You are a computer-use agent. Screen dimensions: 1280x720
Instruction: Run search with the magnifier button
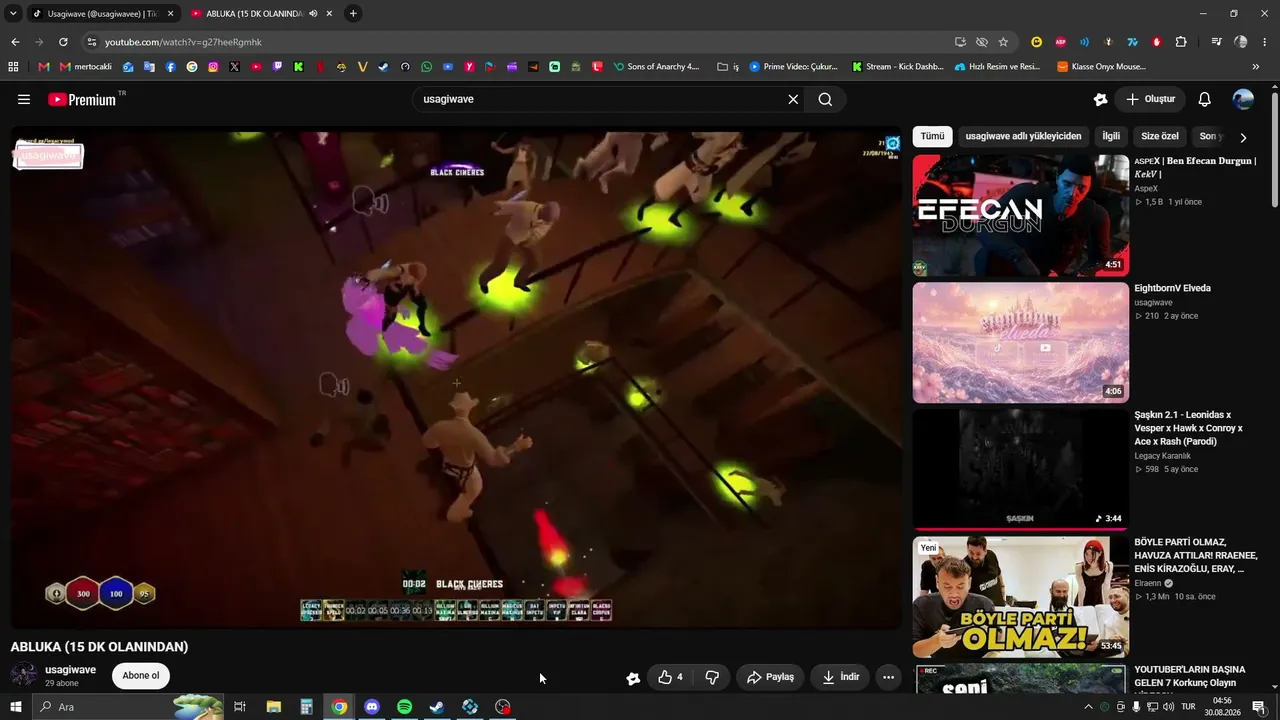(825, 99)
